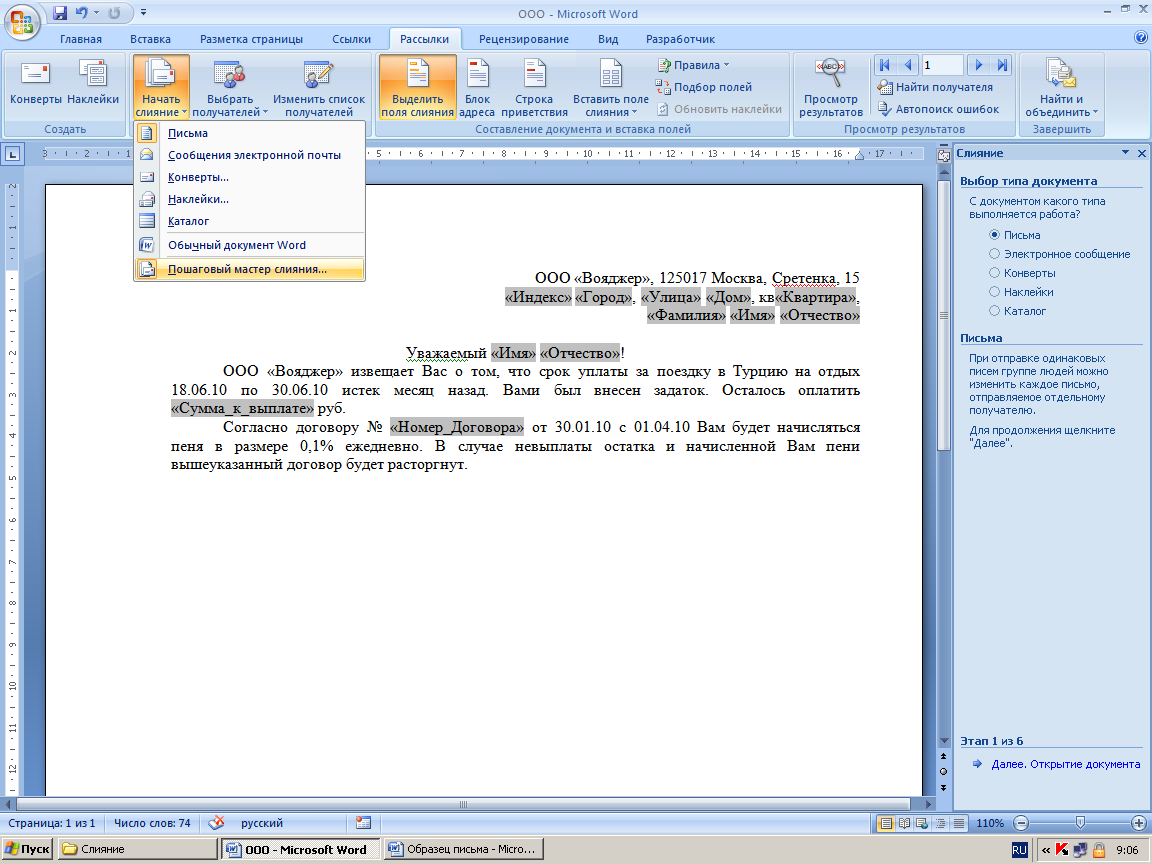Insert Блок адреса
Screen dimensions: 1152x864
click(477, 87)
